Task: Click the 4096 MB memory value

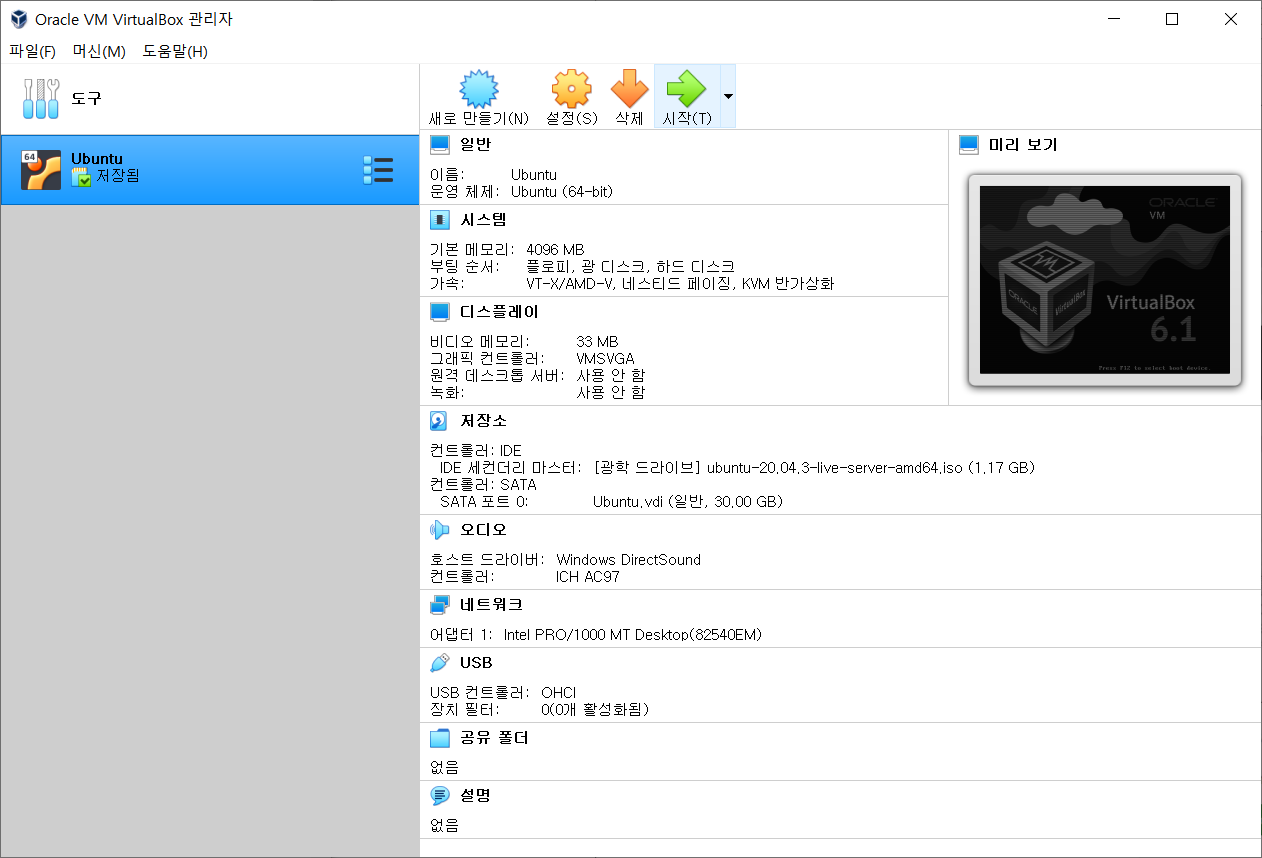Action: (x=555, y=249)
